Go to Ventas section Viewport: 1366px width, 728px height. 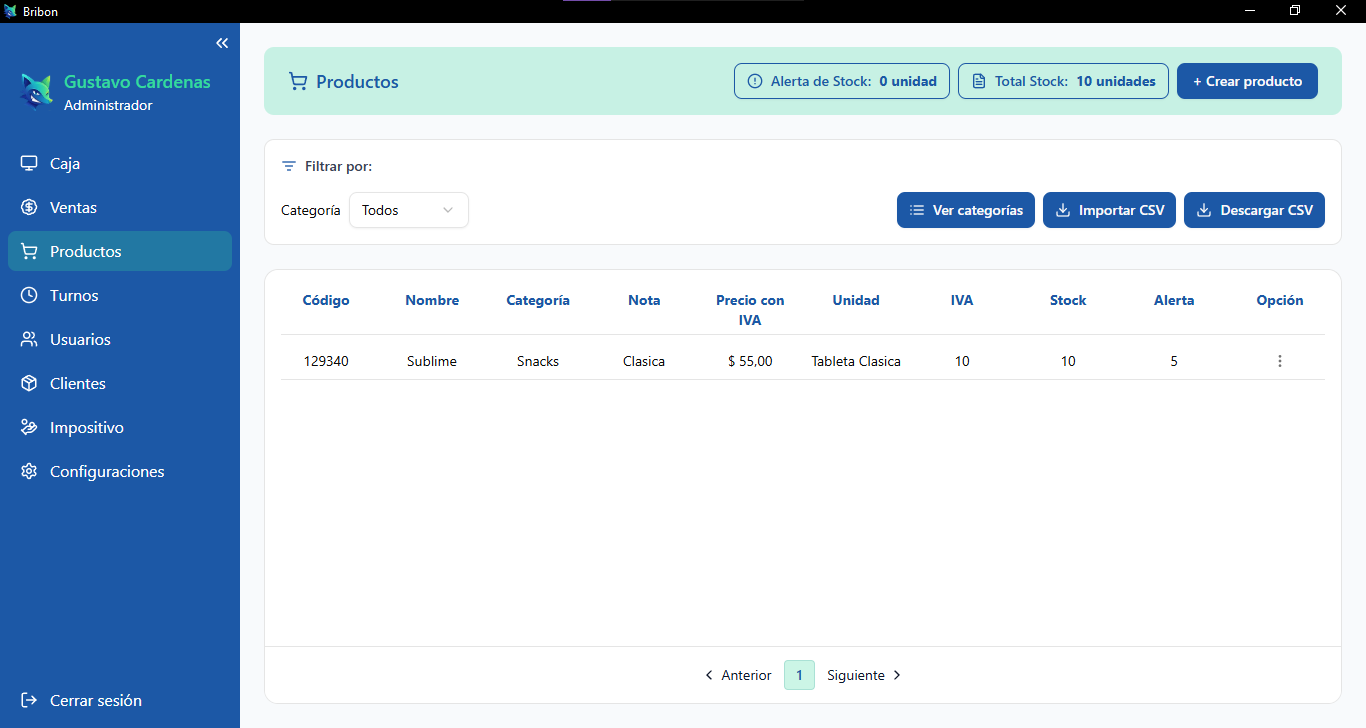[73, 207]
